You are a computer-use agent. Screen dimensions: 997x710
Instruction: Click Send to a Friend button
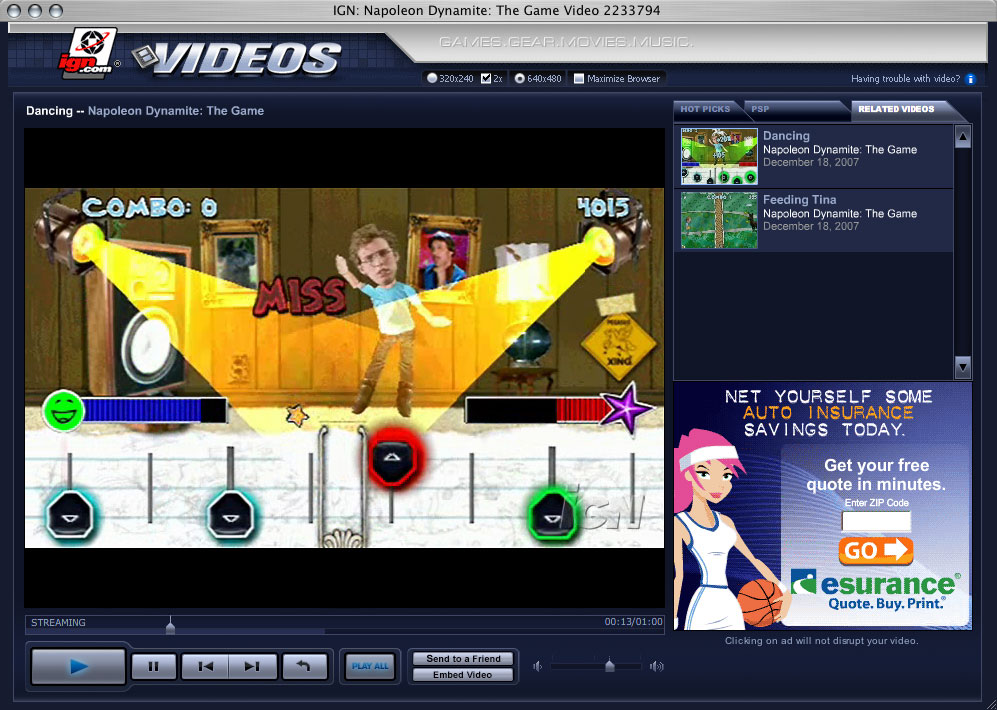point(463,659)
